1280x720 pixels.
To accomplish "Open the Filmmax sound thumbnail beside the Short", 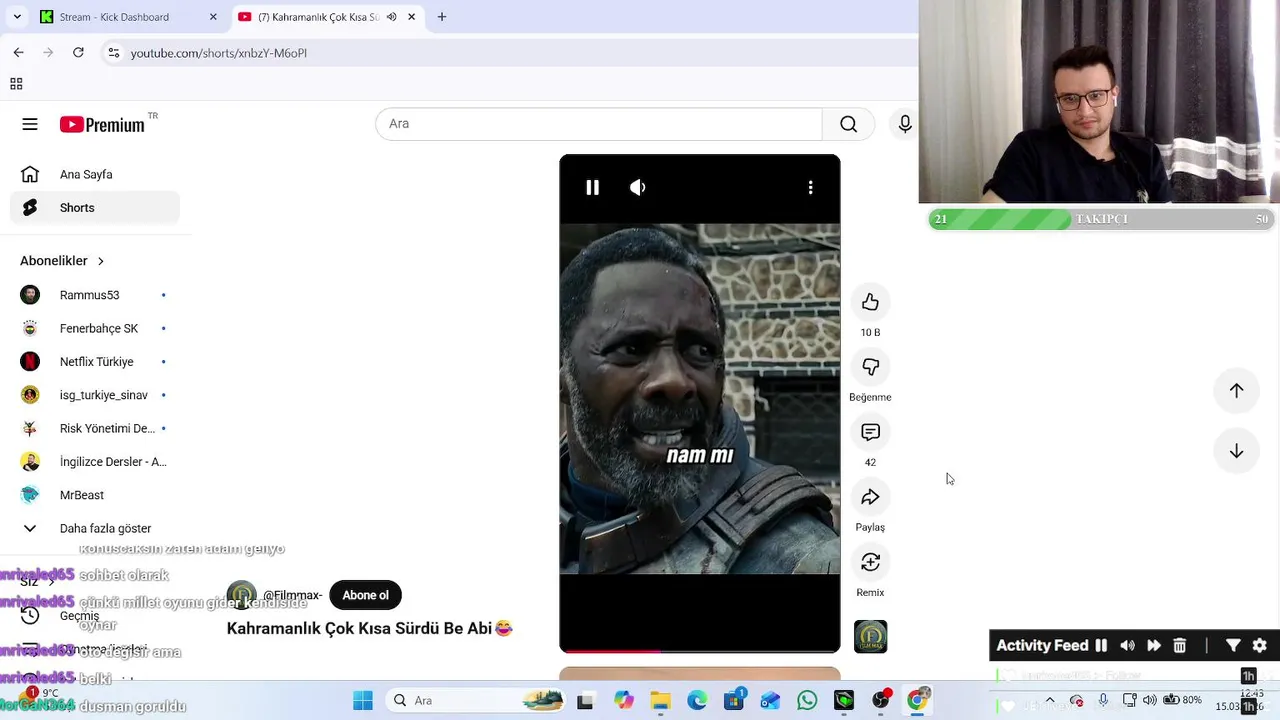I will pyautogui.click(x=870, y=637).
